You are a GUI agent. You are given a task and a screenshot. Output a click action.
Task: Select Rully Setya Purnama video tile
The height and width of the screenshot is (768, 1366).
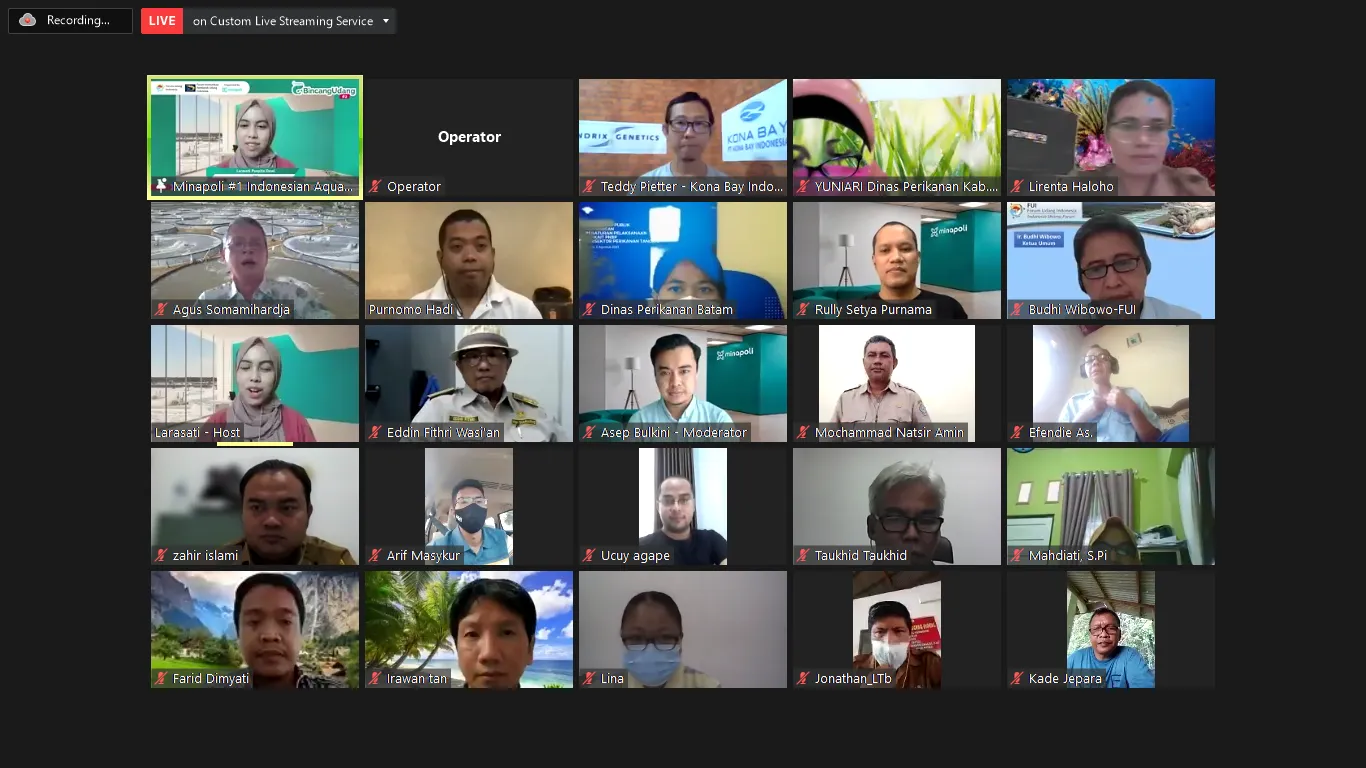897,260
